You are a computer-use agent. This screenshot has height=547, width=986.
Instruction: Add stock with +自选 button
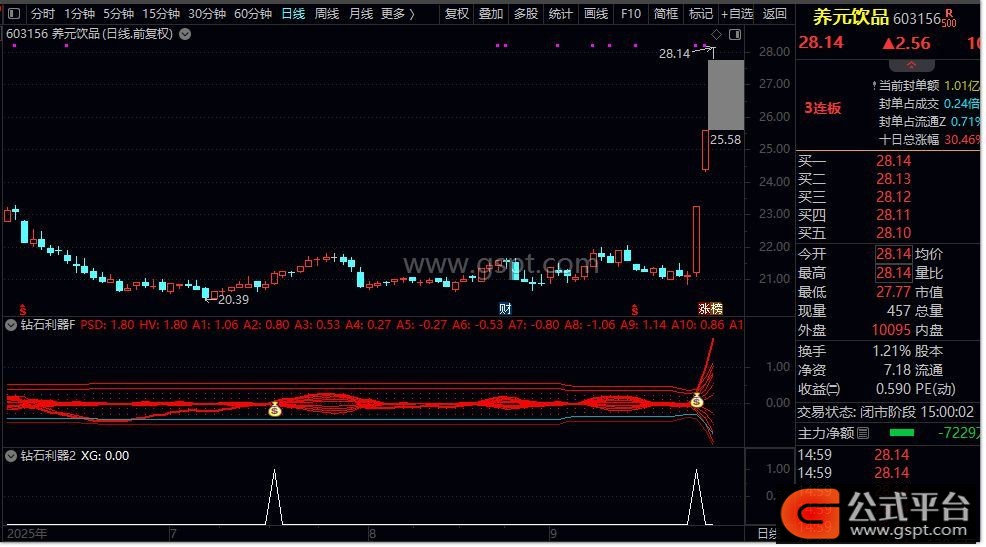coord(737,13)
